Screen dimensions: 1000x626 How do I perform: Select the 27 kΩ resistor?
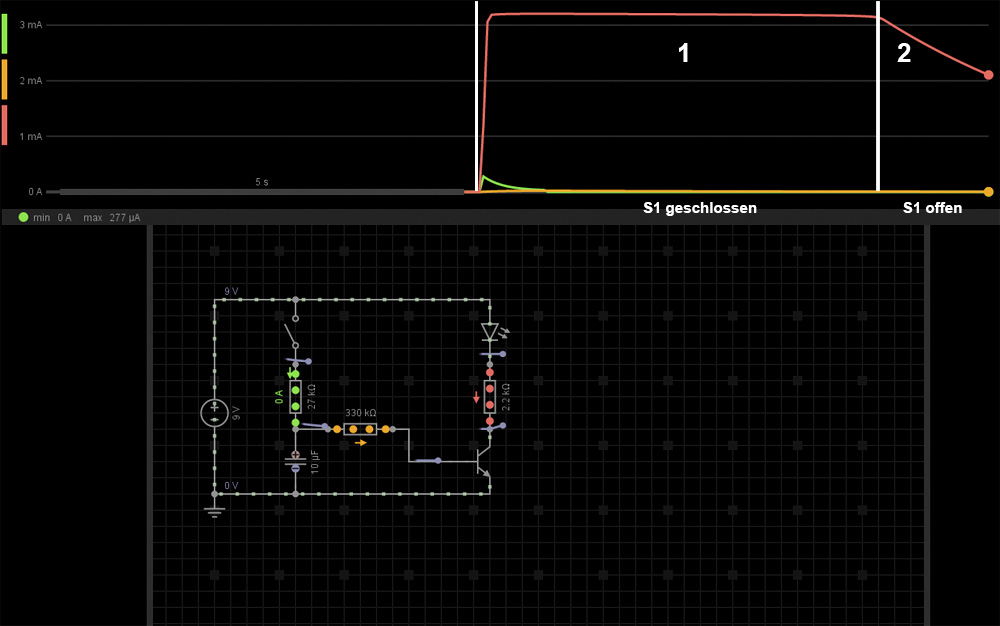click(x=295, y=397)
